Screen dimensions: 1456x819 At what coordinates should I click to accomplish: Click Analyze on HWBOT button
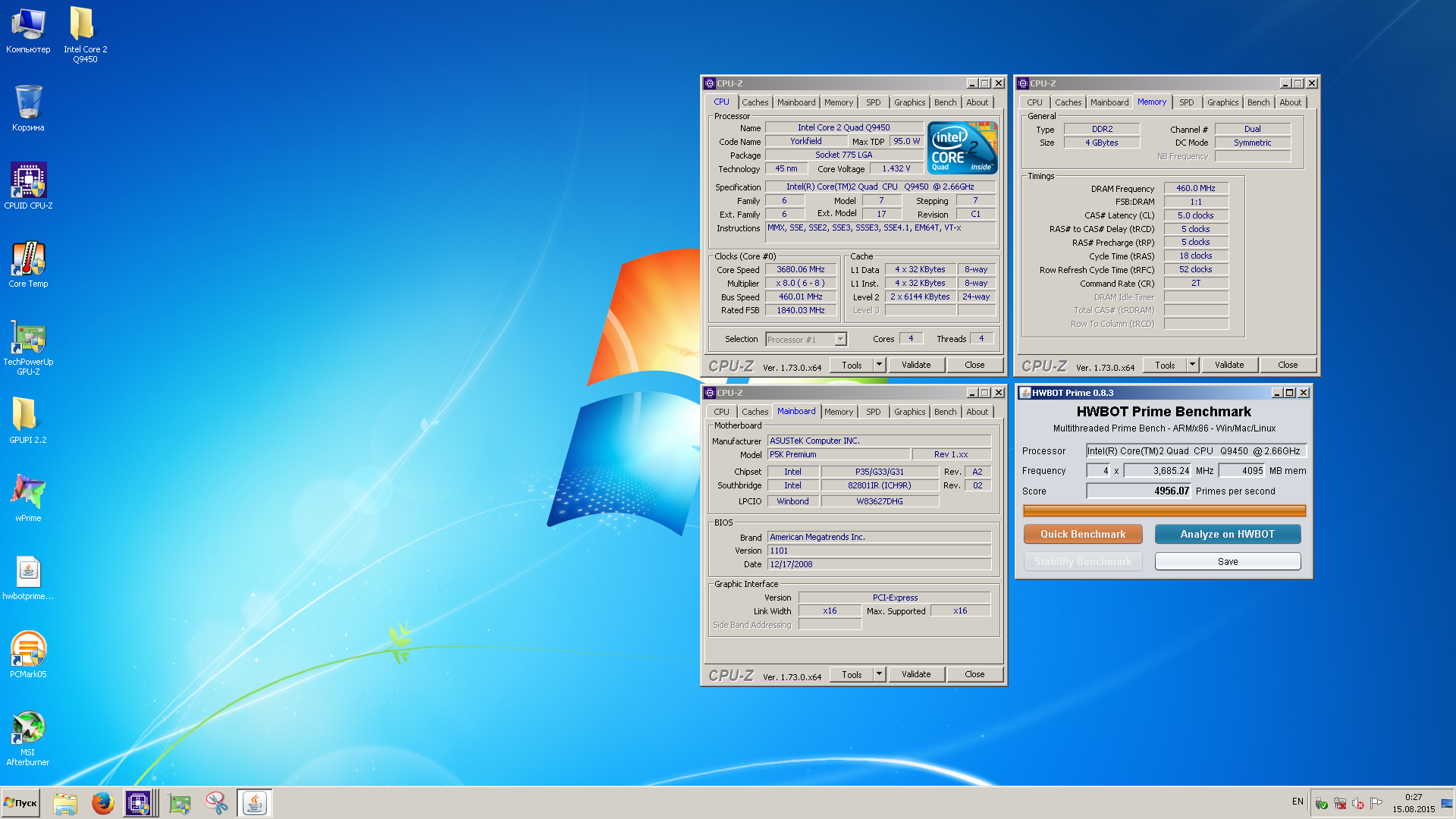pos(1227,534)
